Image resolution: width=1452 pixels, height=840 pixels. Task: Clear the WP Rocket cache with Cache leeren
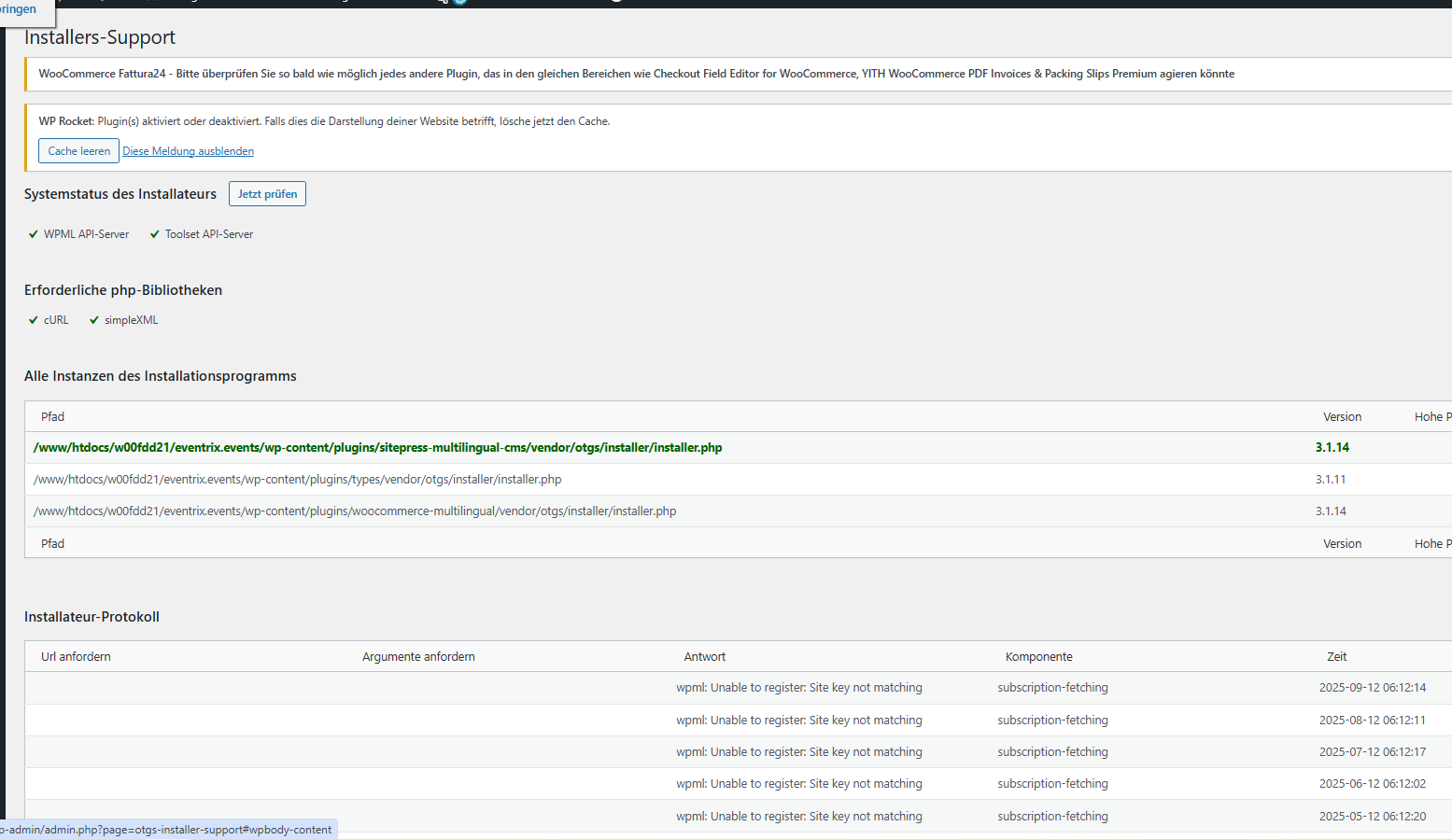pos(78,151)
